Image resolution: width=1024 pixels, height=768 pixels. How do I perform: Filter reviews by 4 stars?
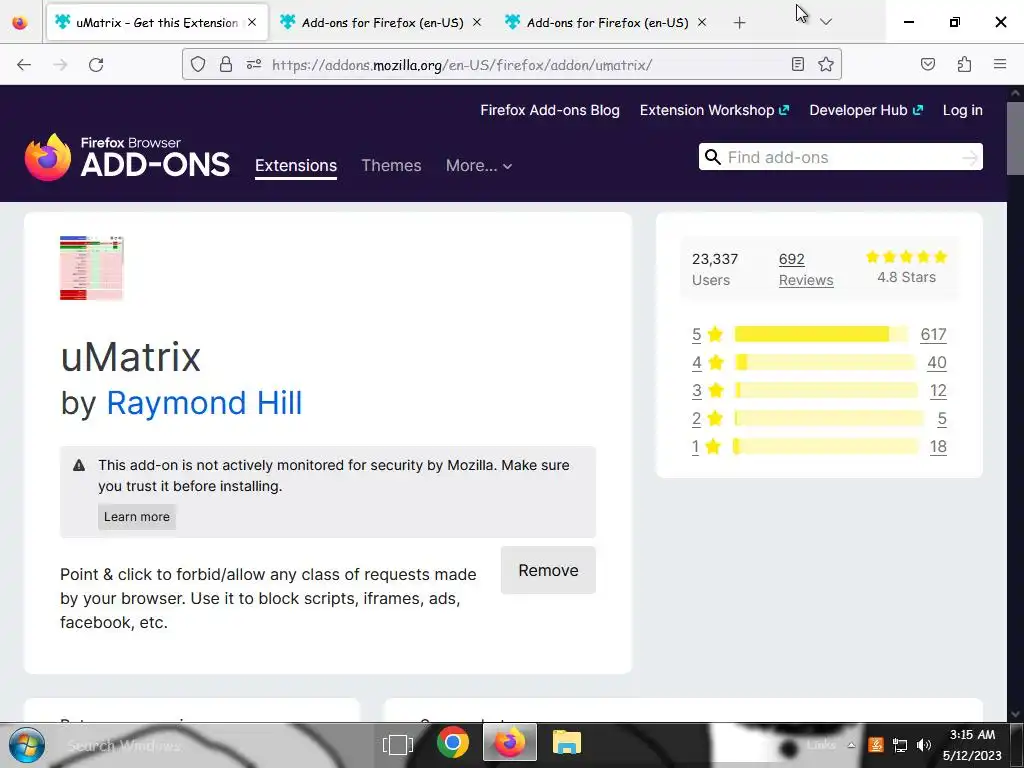click(x=707, y=362)
